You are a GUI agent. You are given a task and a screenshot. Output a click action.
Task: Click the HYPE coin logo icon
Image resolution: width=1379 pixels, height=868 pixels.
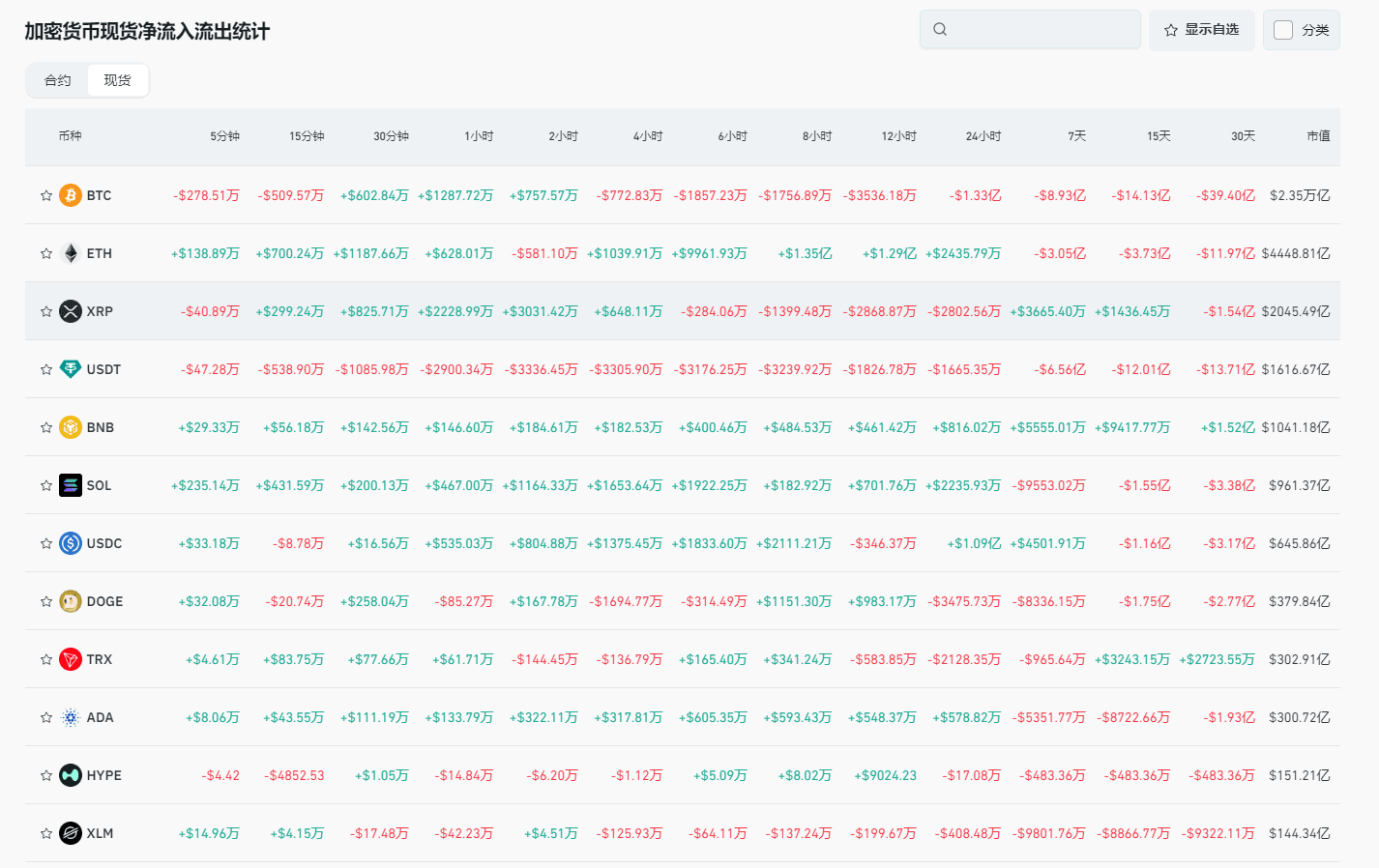[x=71, y=775]
